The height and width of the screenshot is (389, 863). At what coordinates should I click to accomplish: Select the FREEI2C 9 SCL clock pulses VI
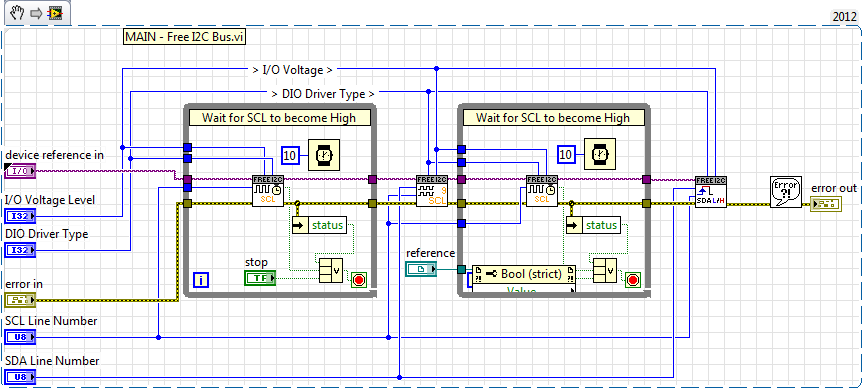point(432,191)
